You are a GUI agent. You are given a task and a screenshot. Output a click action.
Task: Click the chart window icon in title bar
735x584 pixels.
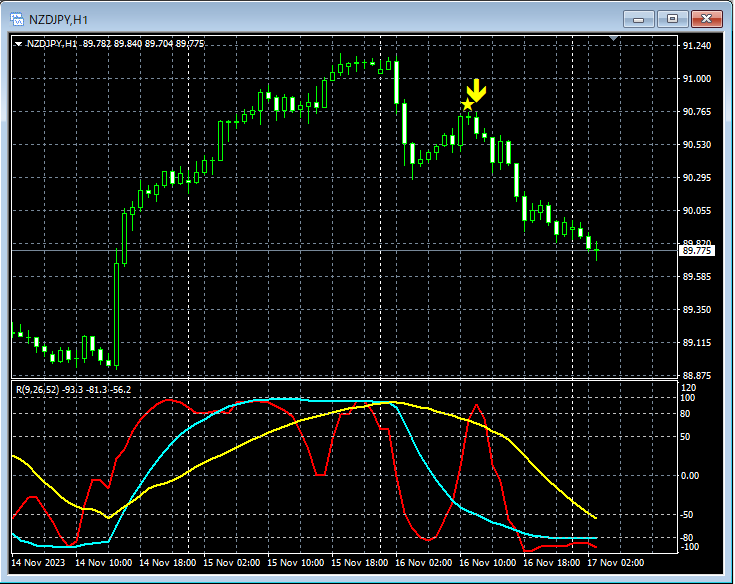(17, 17)
